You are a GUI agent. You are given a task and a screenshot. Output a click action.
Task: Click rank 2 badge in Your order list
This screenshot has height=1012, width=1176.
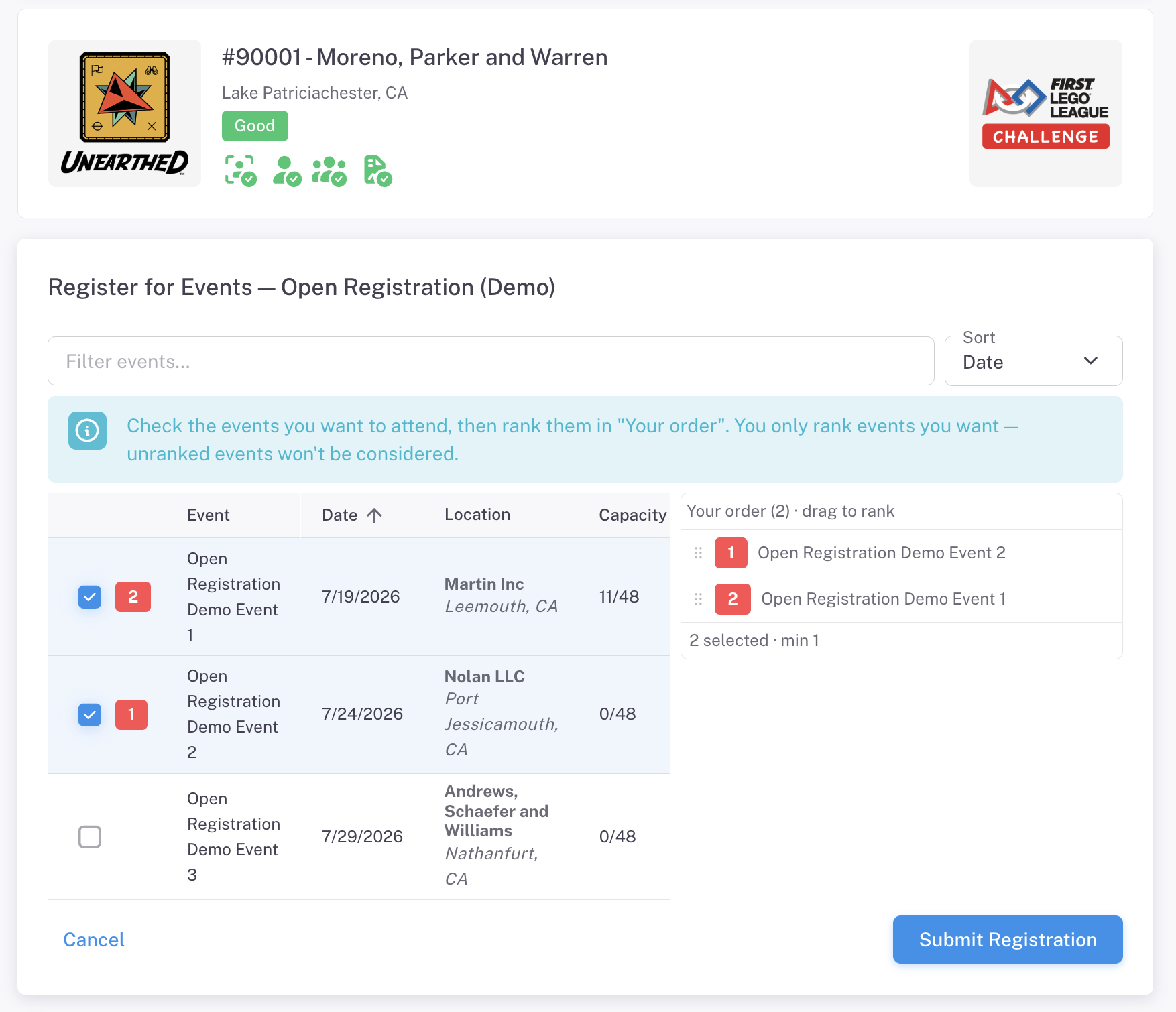pos(733,599)
